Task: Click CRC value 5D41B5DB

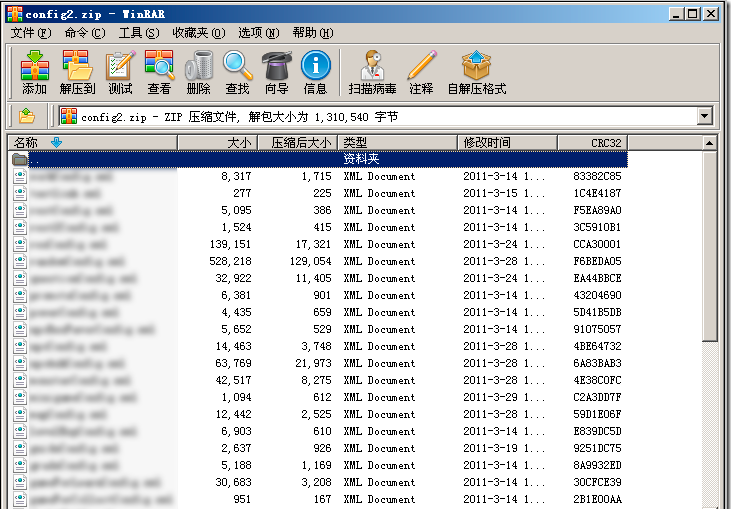Action: point(597,312)
